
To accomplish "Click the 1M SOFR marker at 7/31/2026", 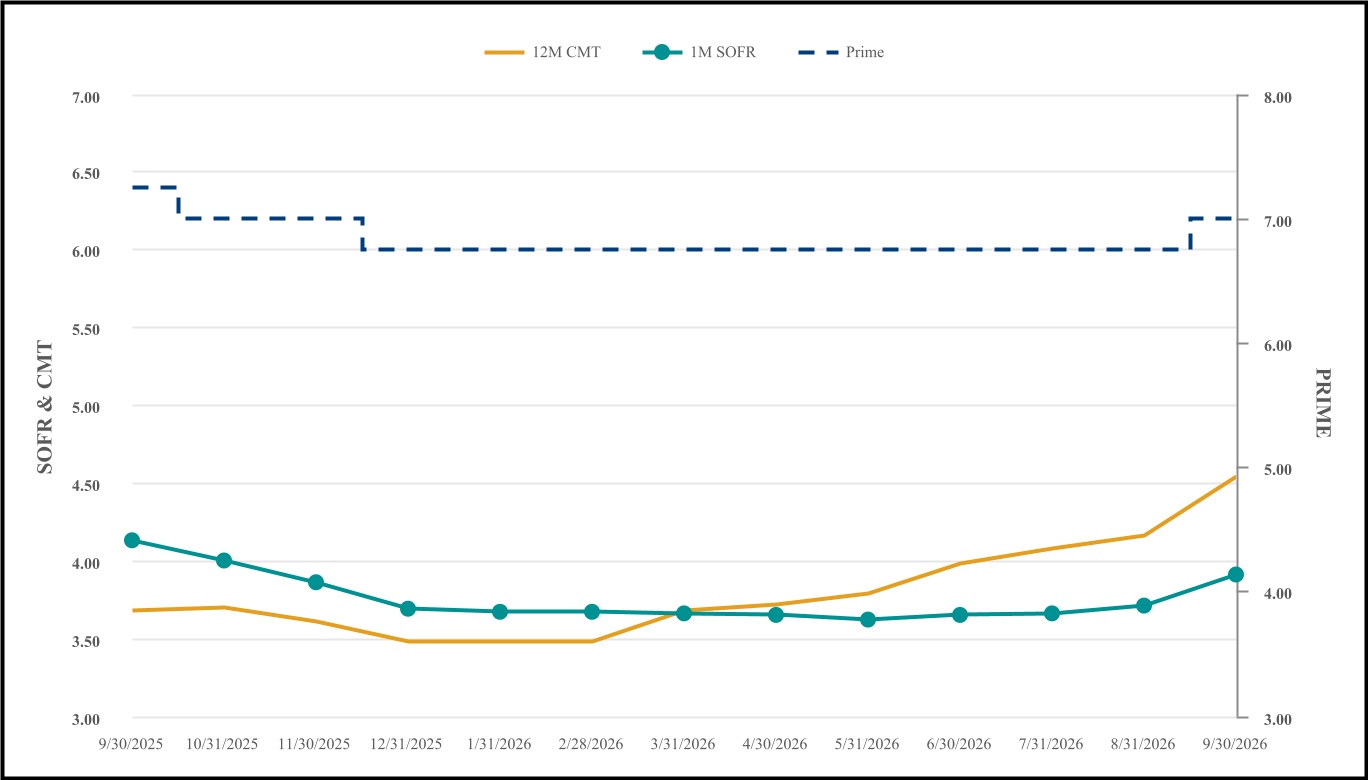I will [1052, 613].
